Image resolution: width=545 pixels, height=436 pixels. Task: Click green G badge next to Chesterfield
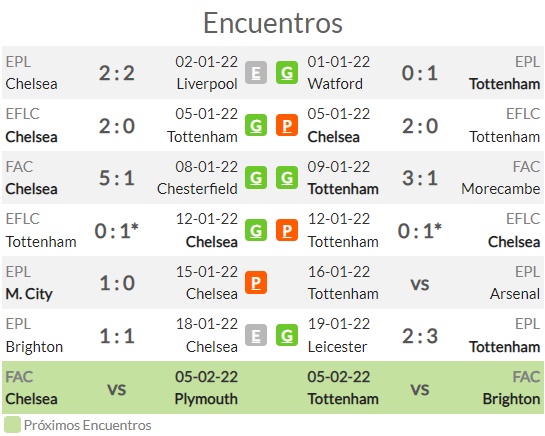click(x=256, y=178)
